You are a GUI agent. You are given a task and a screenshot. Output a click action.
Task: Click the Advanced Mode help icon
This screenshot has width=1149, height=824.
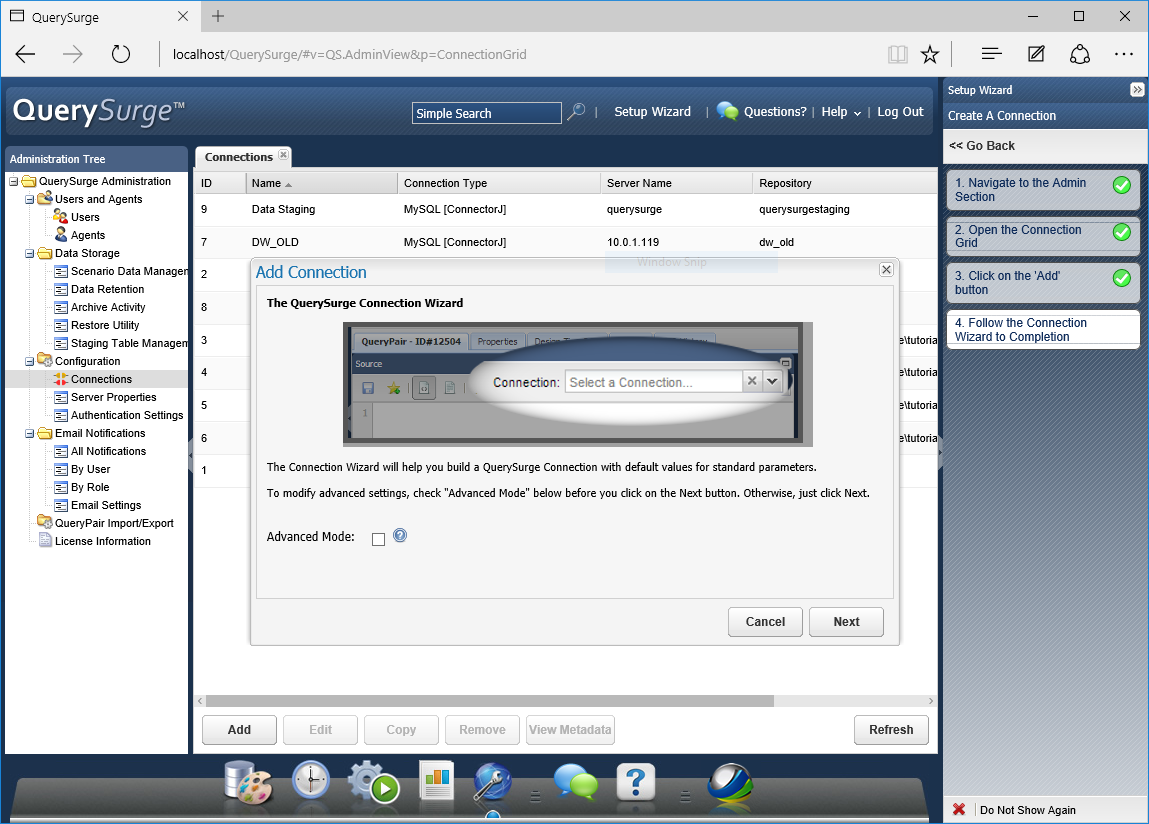pos(400,536)
